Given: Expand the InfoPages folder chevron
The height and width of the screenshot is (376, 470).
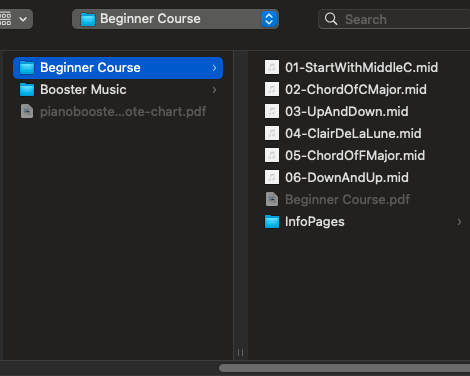Looking at the screenshot, I should point(459,222).
